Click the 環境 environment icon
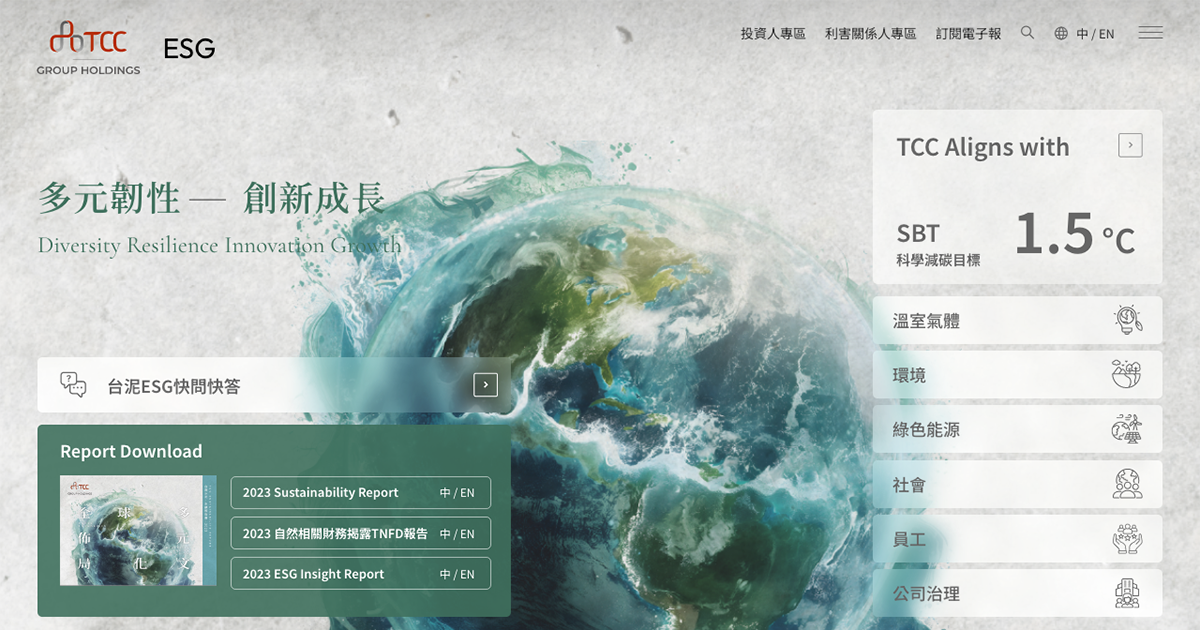The width and height of the screenshot is (1200, 630). tap(1127, 375)
